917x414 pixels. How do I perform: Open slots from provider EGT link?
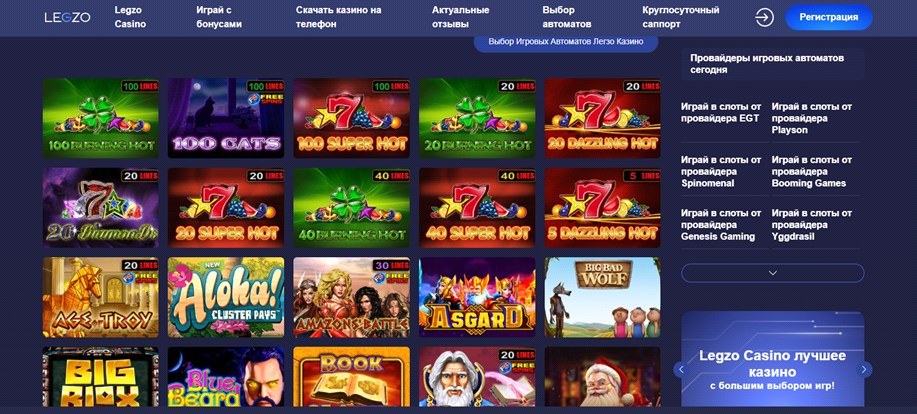click(721, 112)
